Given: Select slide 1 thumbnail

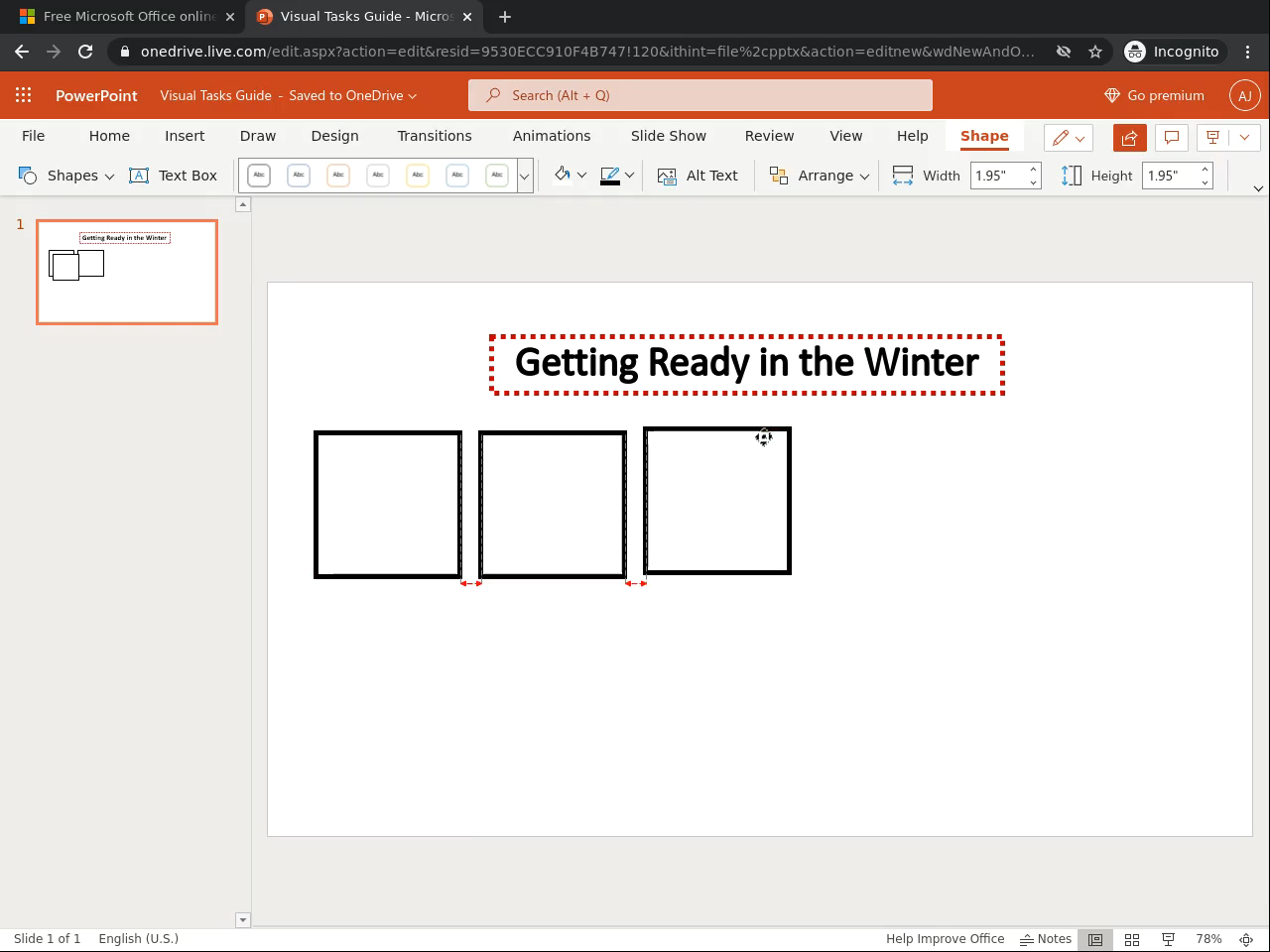Looking at the screenshot, I should pos(127,272).
